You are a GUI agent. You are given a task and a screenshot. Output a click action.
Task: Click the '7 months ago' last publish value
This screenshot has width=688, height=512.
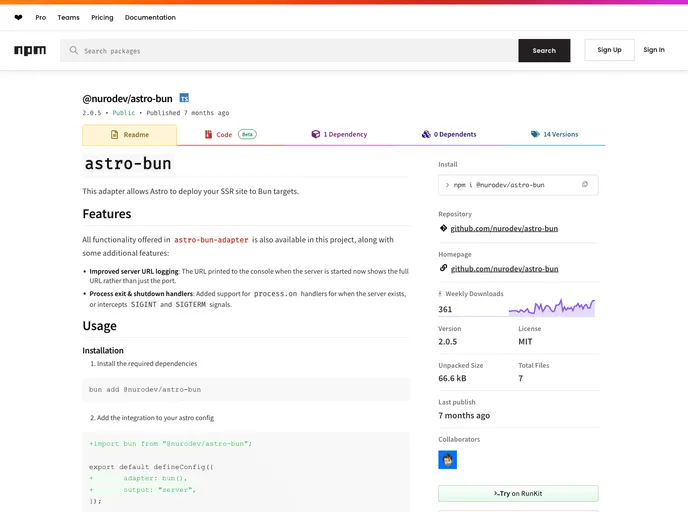(464, 415)
